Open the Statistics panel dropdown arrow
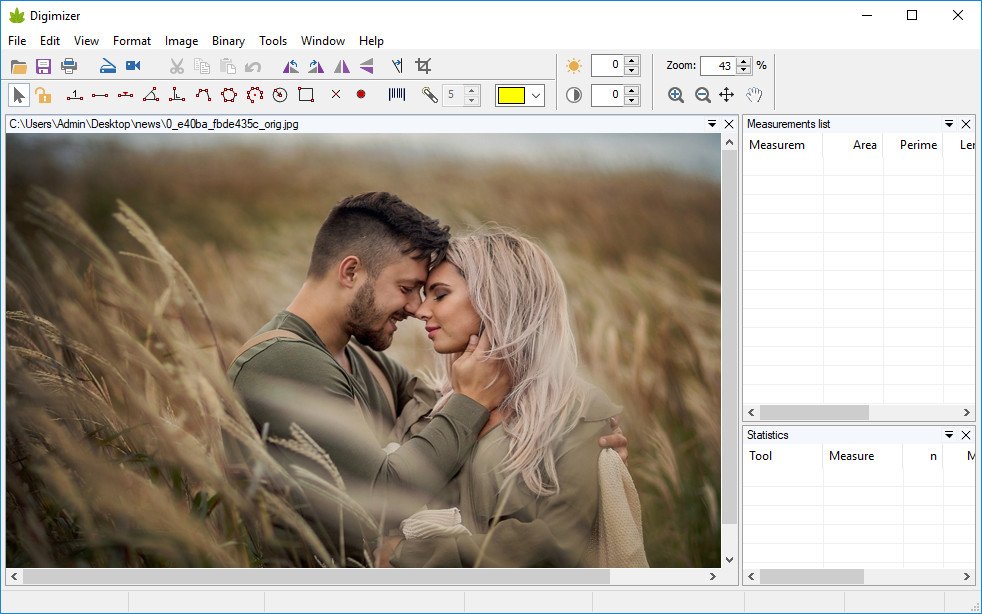Viewport: 982px width, 614px height. 949,435
